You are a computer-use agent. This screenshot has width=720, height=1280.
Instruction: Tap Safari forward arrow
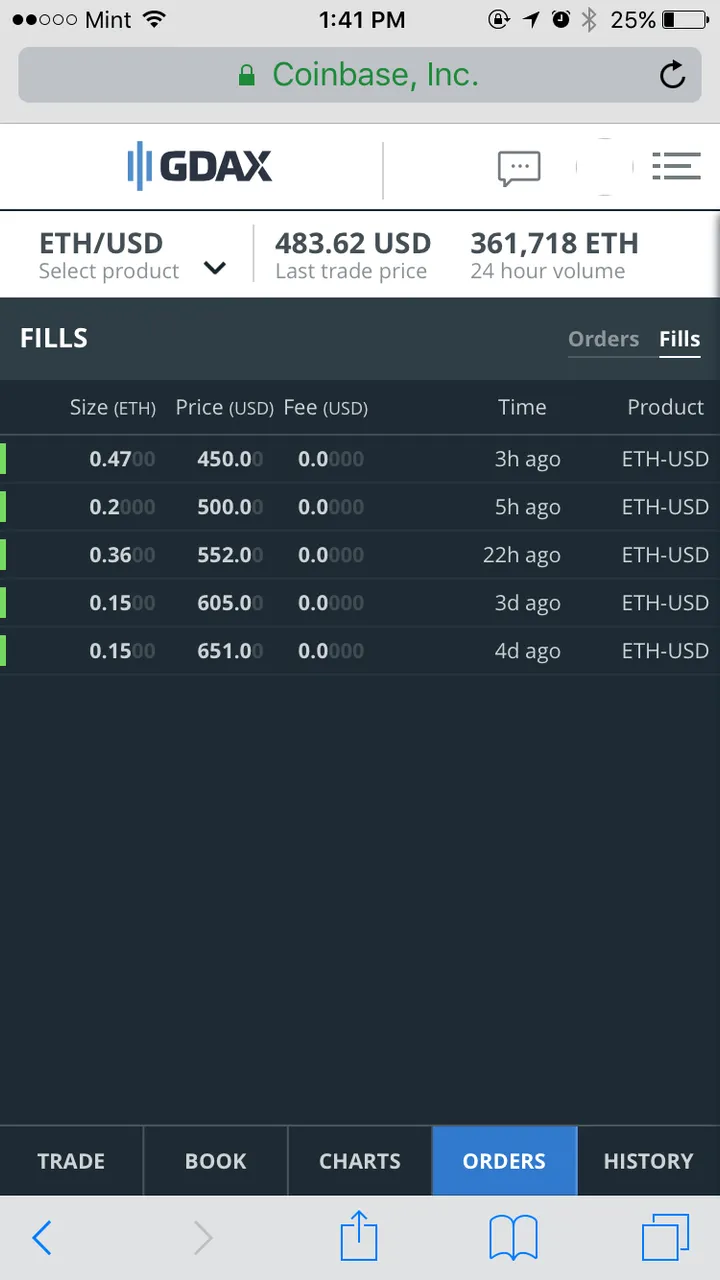203,1238
